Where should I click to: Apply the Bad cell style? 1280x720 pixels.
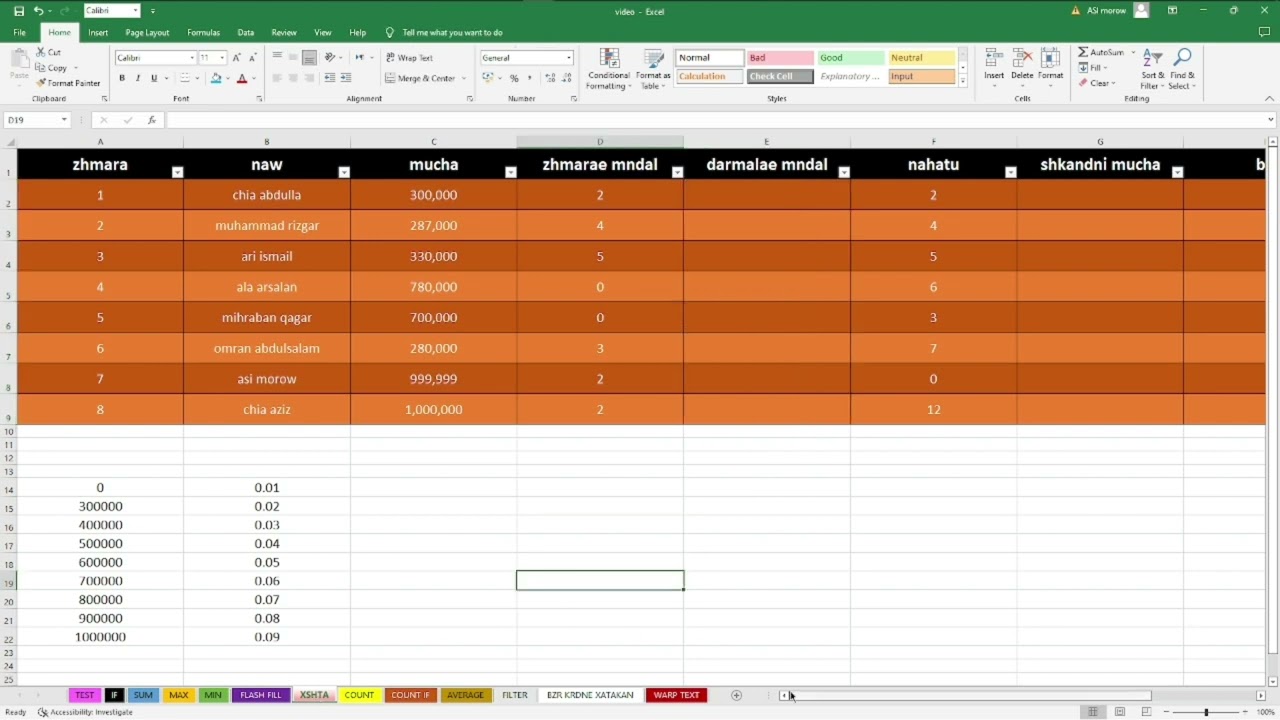pyautogui.click(x=780, y=58)
